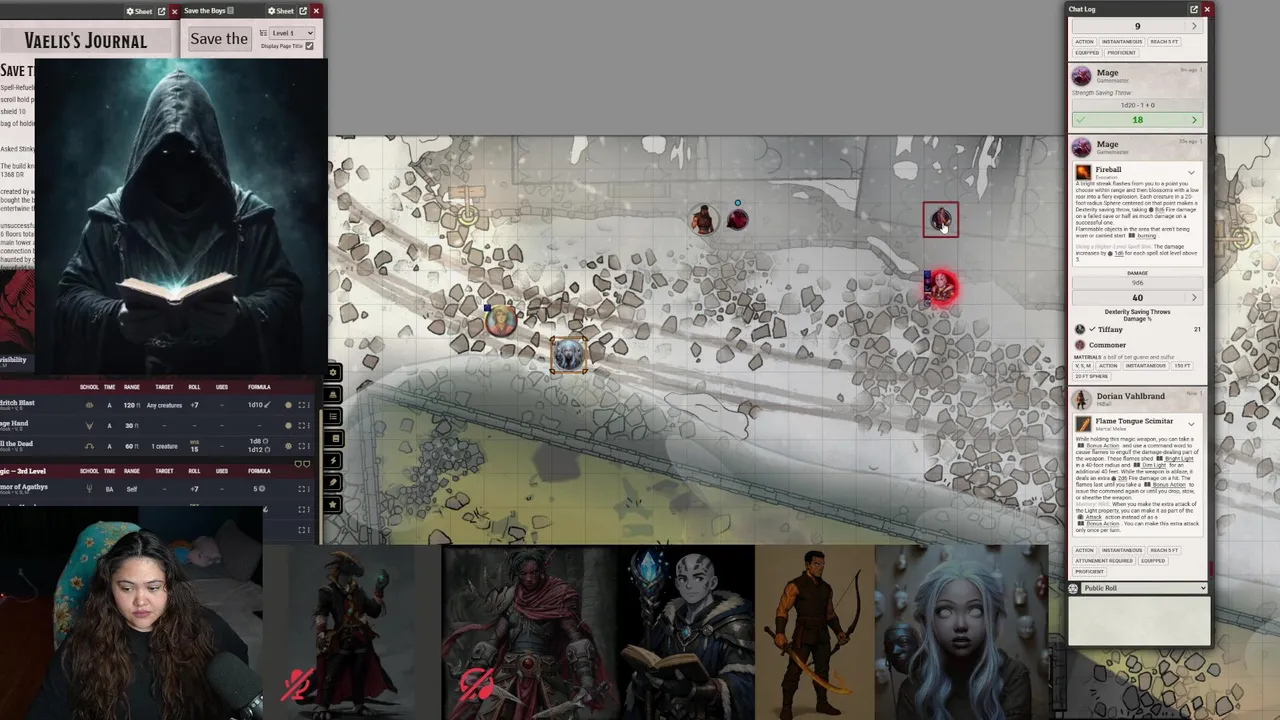Expand the roll total 9 chevron
Screen dimensions: 1280x720
click(1194, 26)
